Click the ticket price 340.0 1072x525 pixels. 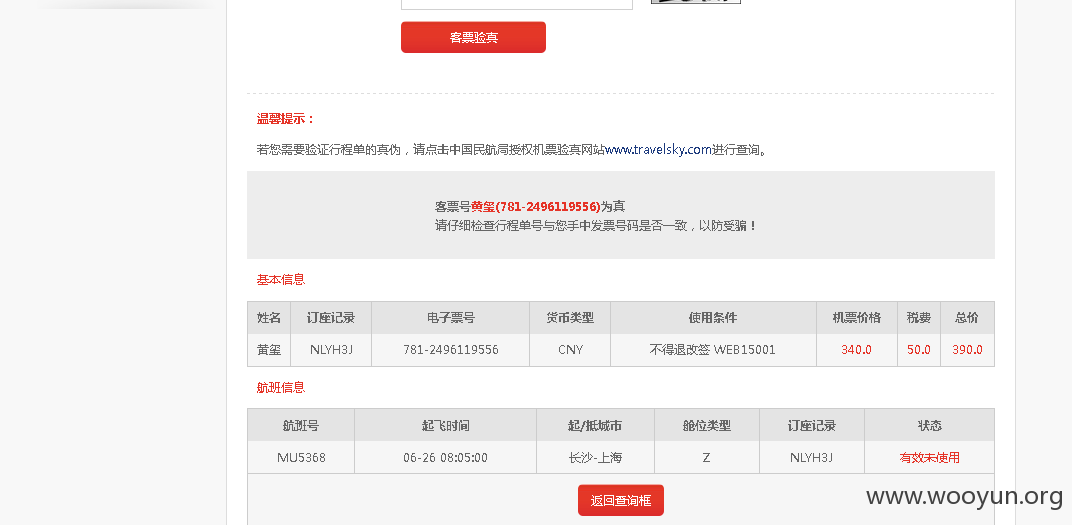857,350
